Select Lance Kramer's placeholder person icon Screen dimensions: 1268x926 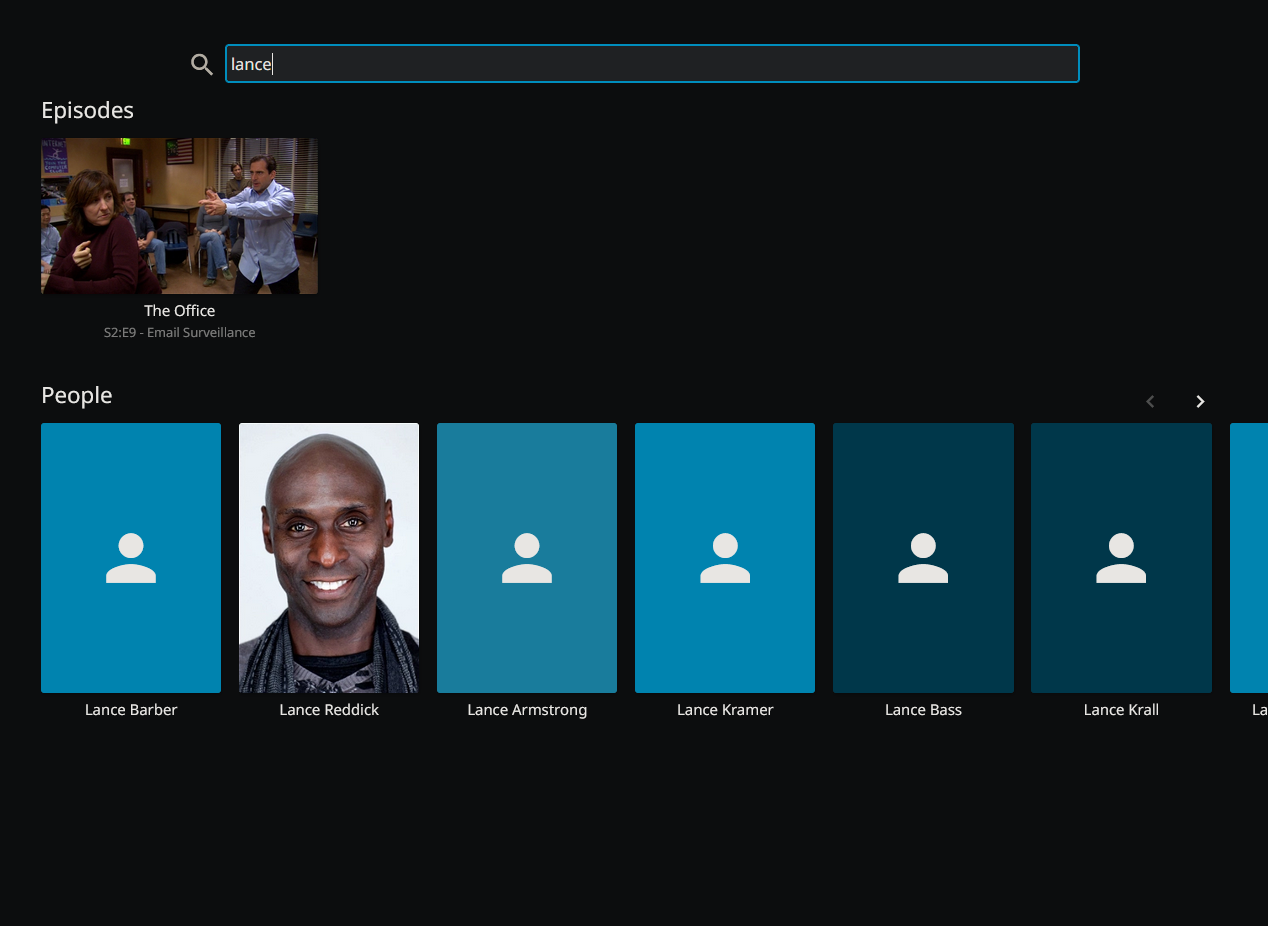[x=725, y=558]
